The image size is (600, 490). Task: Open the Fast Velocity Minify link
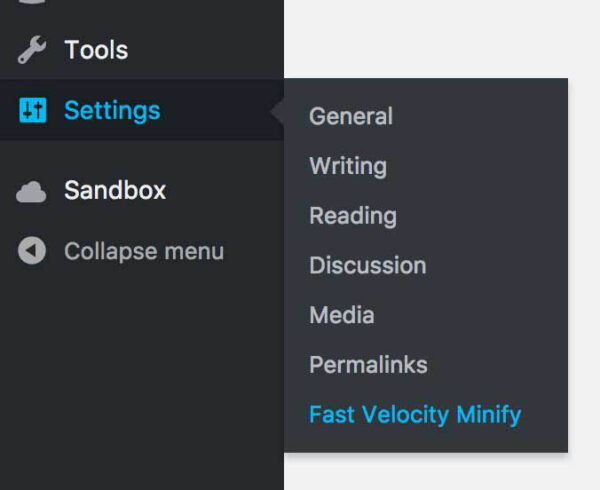[x=415, y=414]
